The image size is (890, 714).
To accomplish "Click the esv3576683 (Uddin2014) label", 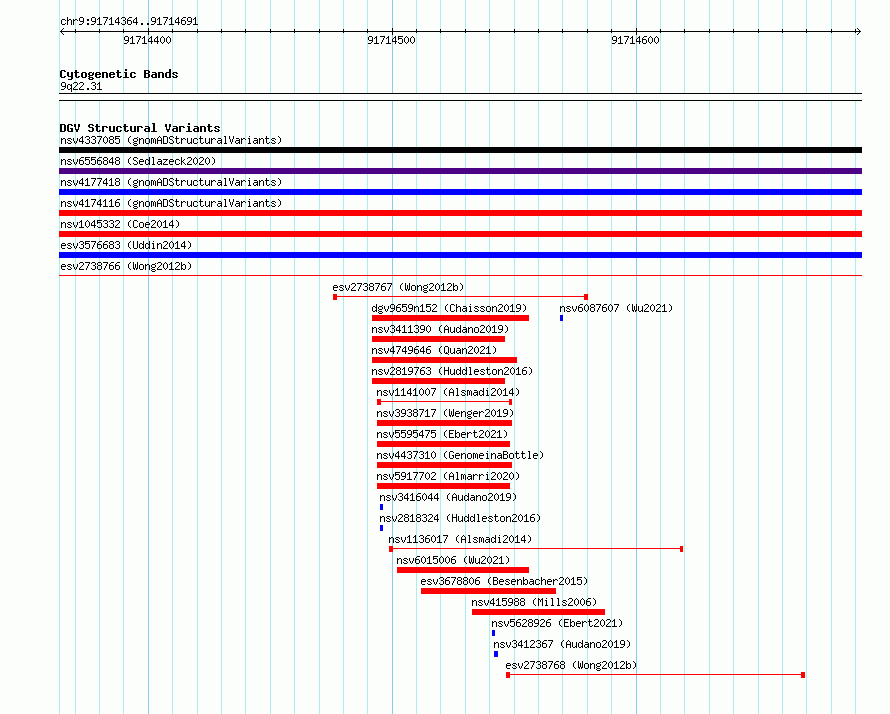I will 126,245.
